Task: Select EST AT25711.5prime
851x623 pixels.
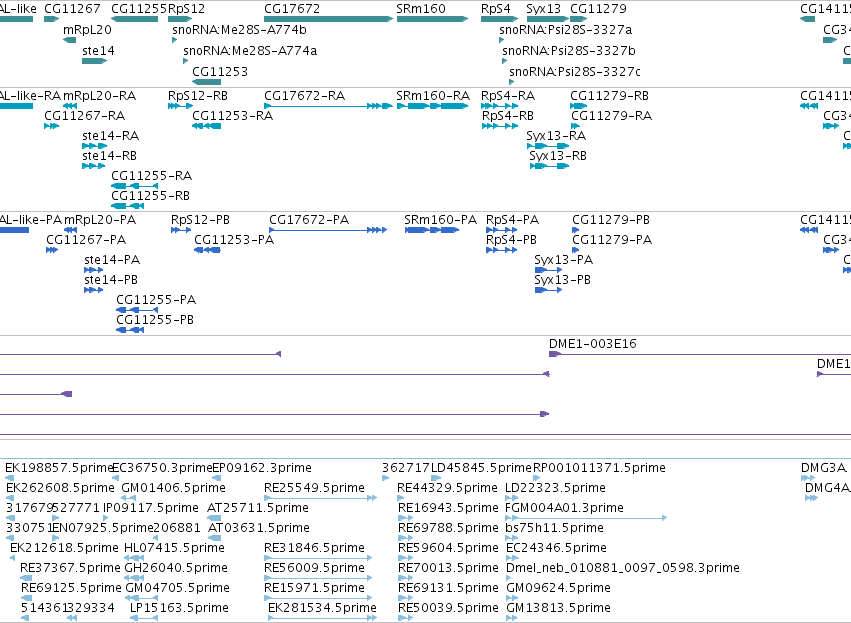Action: click(258, 508)
